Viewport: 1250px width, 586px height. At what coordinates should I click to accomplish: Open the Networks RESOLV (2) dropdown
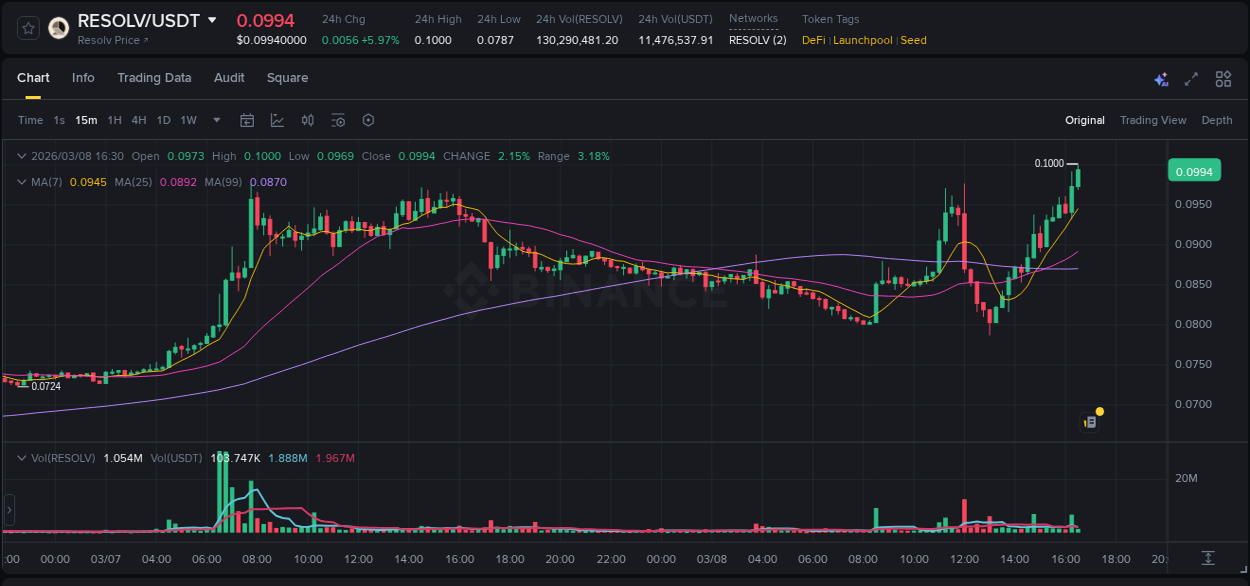(x=758, y=41)
